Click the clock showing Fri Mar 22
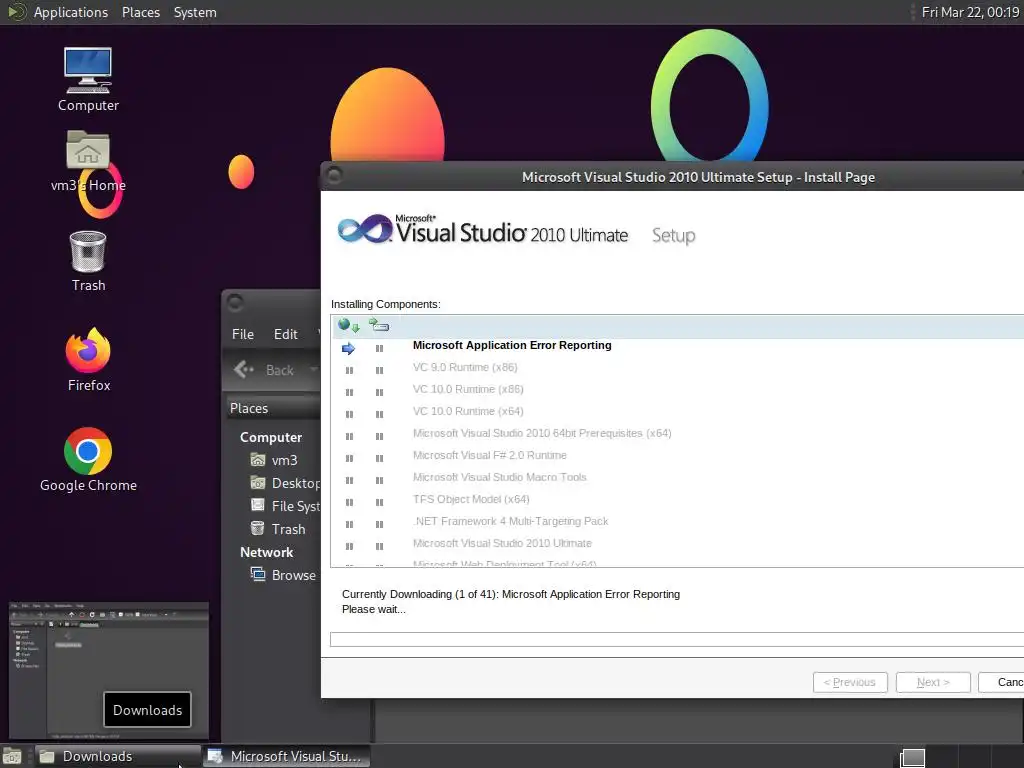This screenshot has width=1024, height=768. click(x=970, y=12)
